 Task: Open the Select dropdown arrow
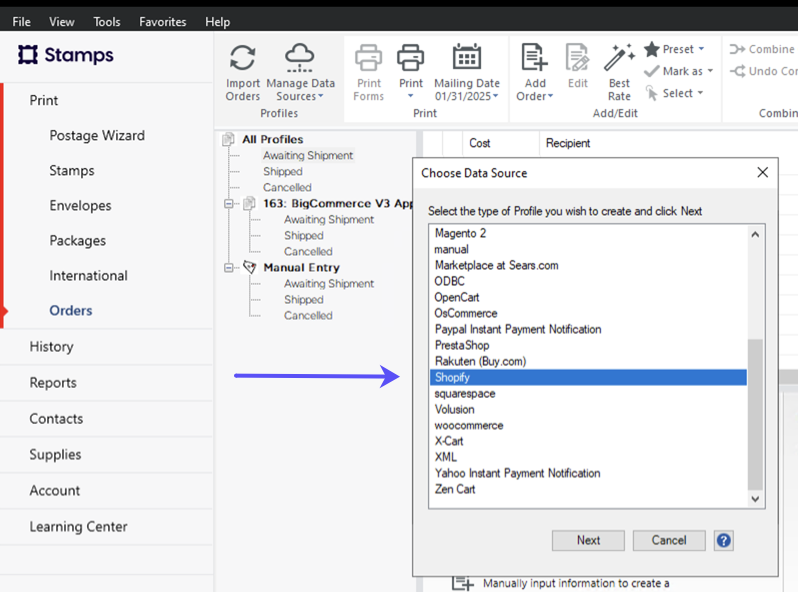coord(700,93)
